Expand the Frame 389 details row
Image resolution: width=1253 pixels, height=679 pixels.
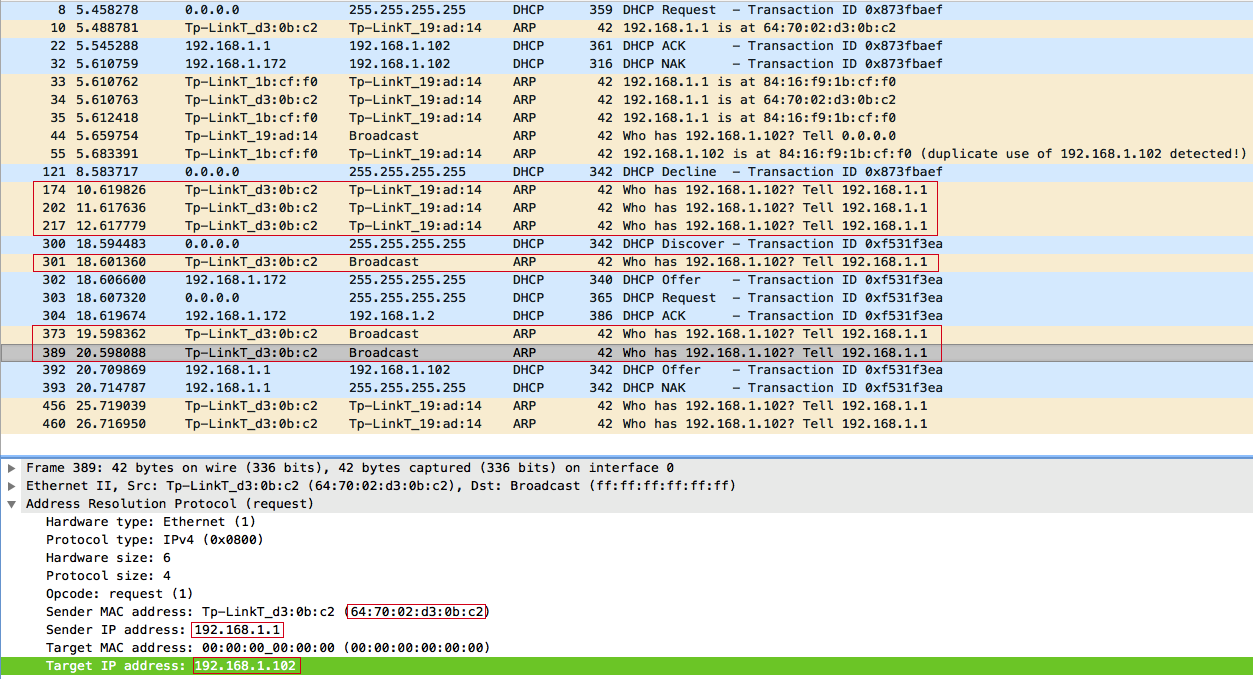[x=12, y=468]
